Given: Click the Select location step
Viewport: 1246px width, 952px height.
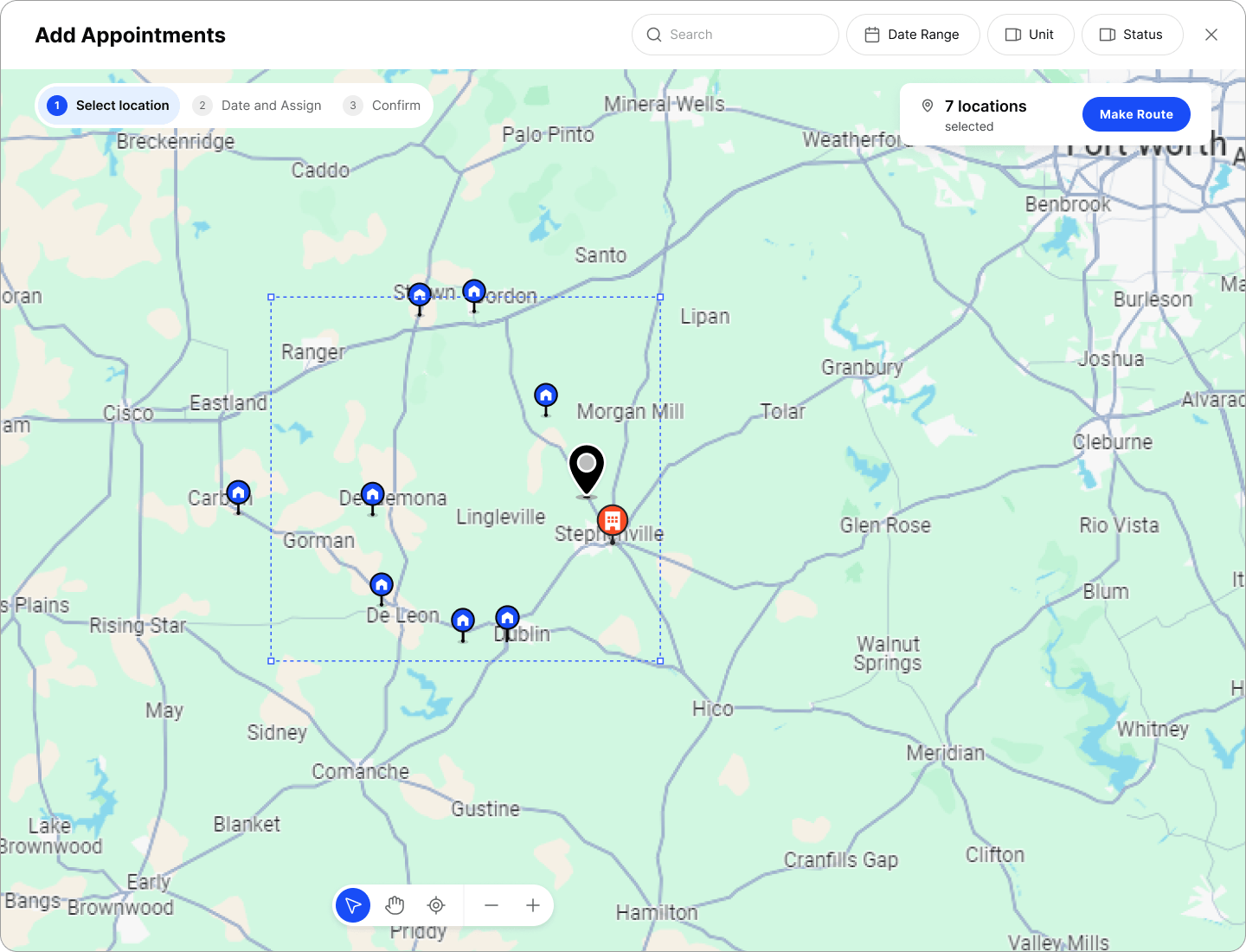Looking at the screenshot, I should 108,106.
